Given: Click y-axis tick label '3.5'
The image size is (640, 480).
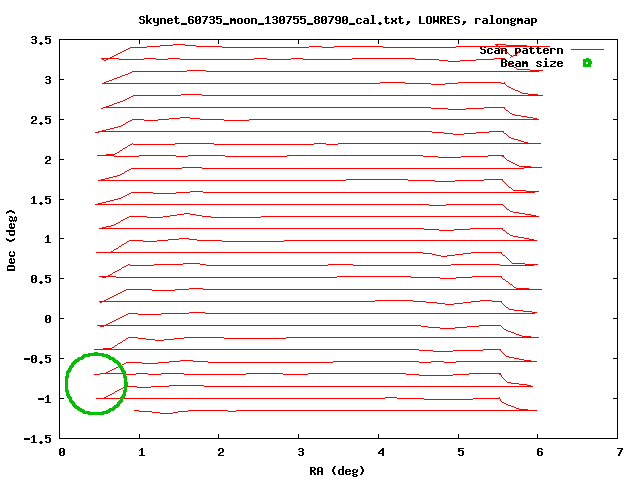Looking at the screenshot, I should pos(41,40).
